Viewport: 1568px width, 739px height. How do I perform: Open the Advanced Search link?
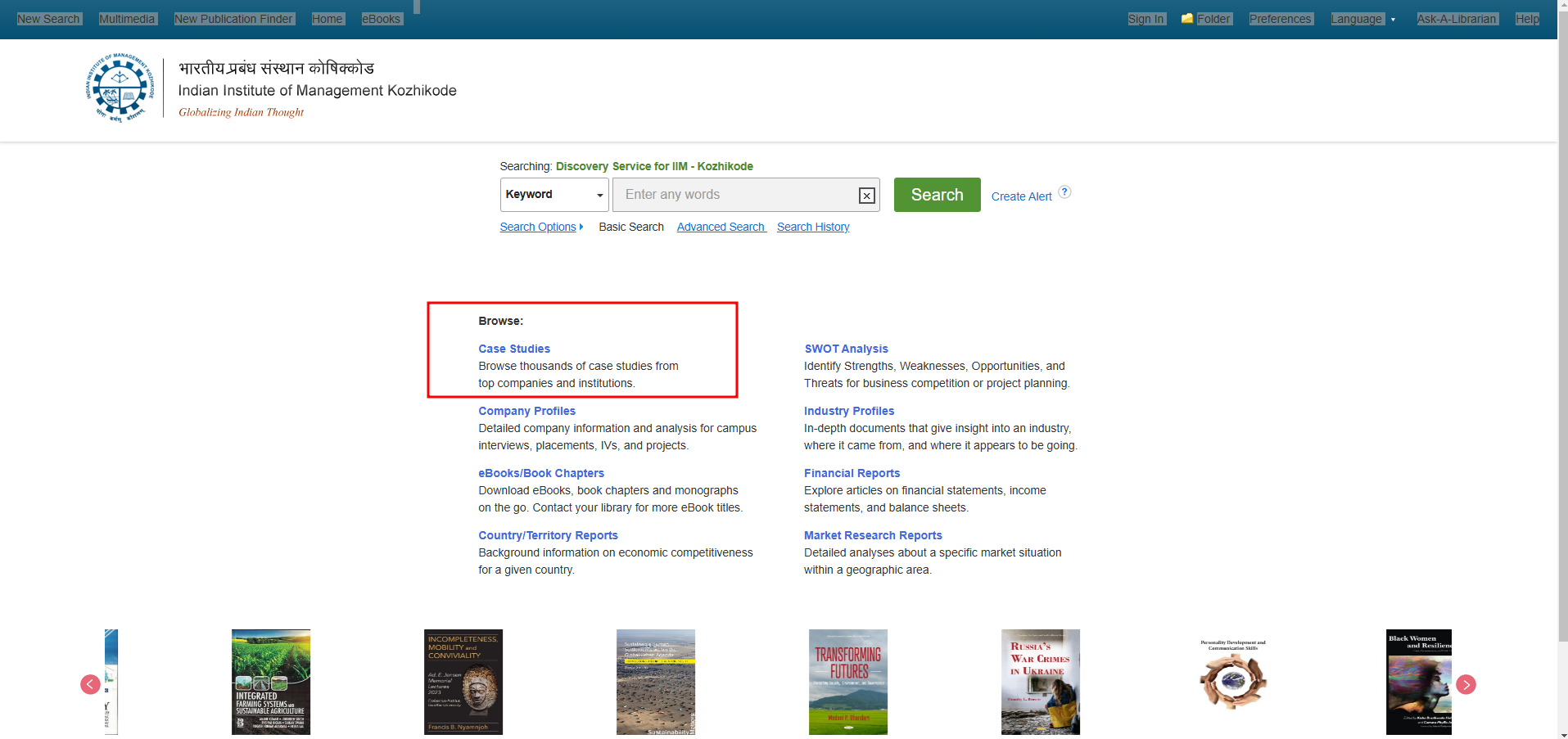(x=721, y=227)
